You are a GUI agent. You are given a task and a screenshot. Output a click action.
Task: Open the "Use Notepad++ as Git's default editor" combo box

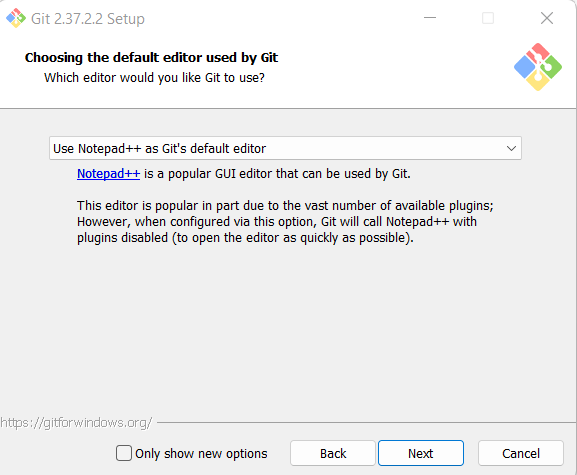[x=285, y=148]
